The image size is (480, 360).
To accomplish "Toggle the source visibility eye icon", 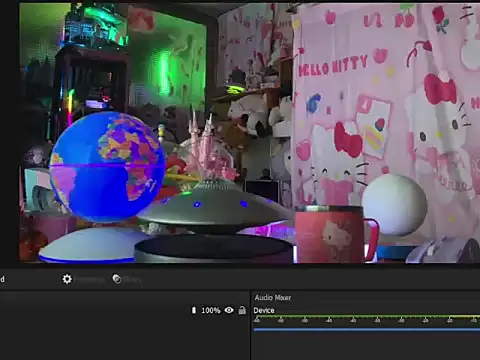I will coord(229,310).
